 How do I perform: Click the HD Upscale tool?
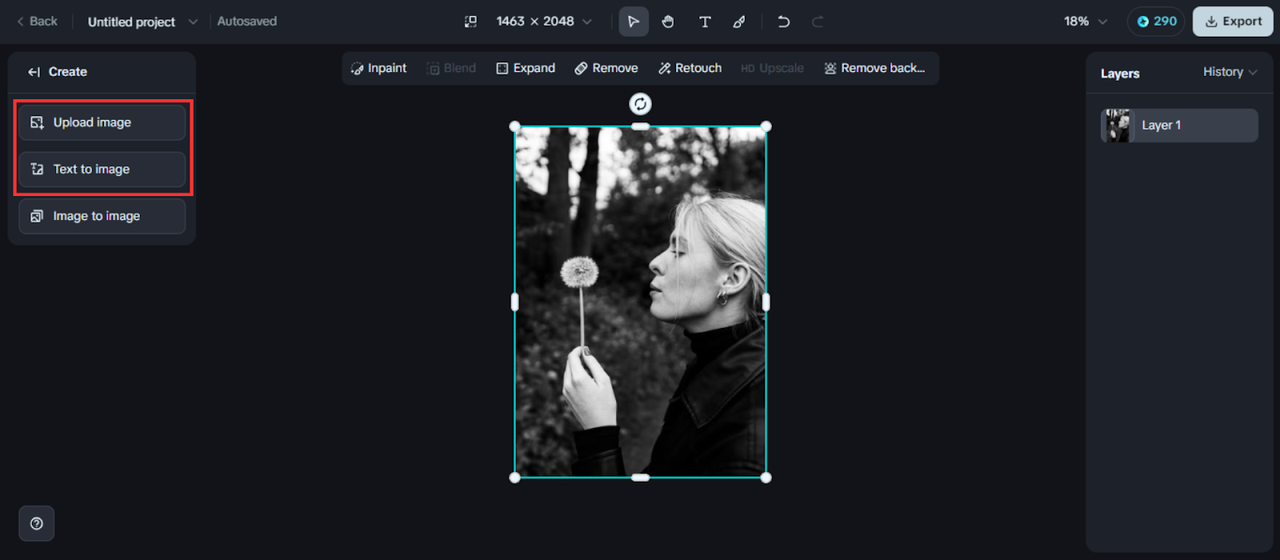pos(772,68)
